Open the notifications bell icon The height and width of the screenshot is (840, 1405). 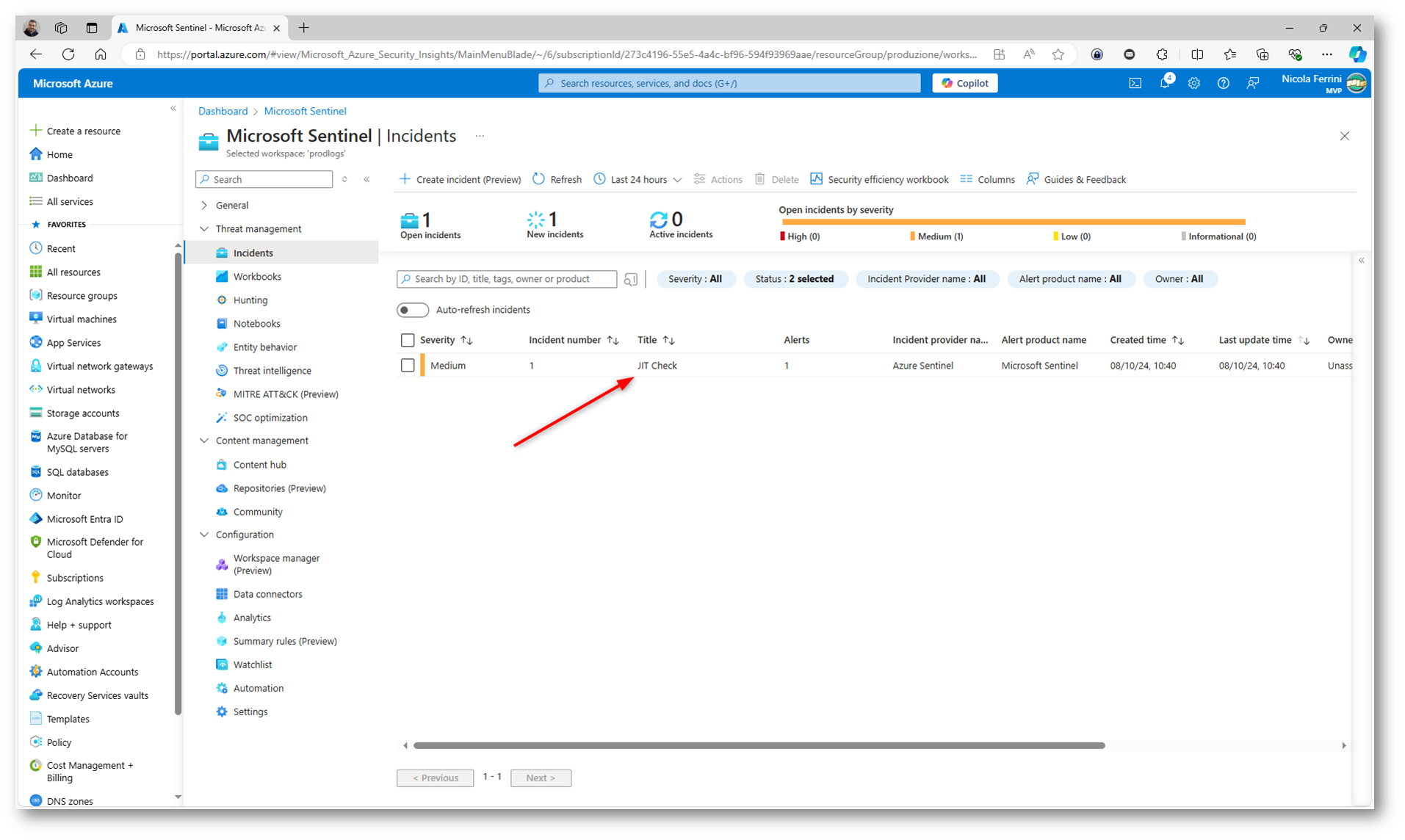pyautogui.click(x=1165, y=83)
